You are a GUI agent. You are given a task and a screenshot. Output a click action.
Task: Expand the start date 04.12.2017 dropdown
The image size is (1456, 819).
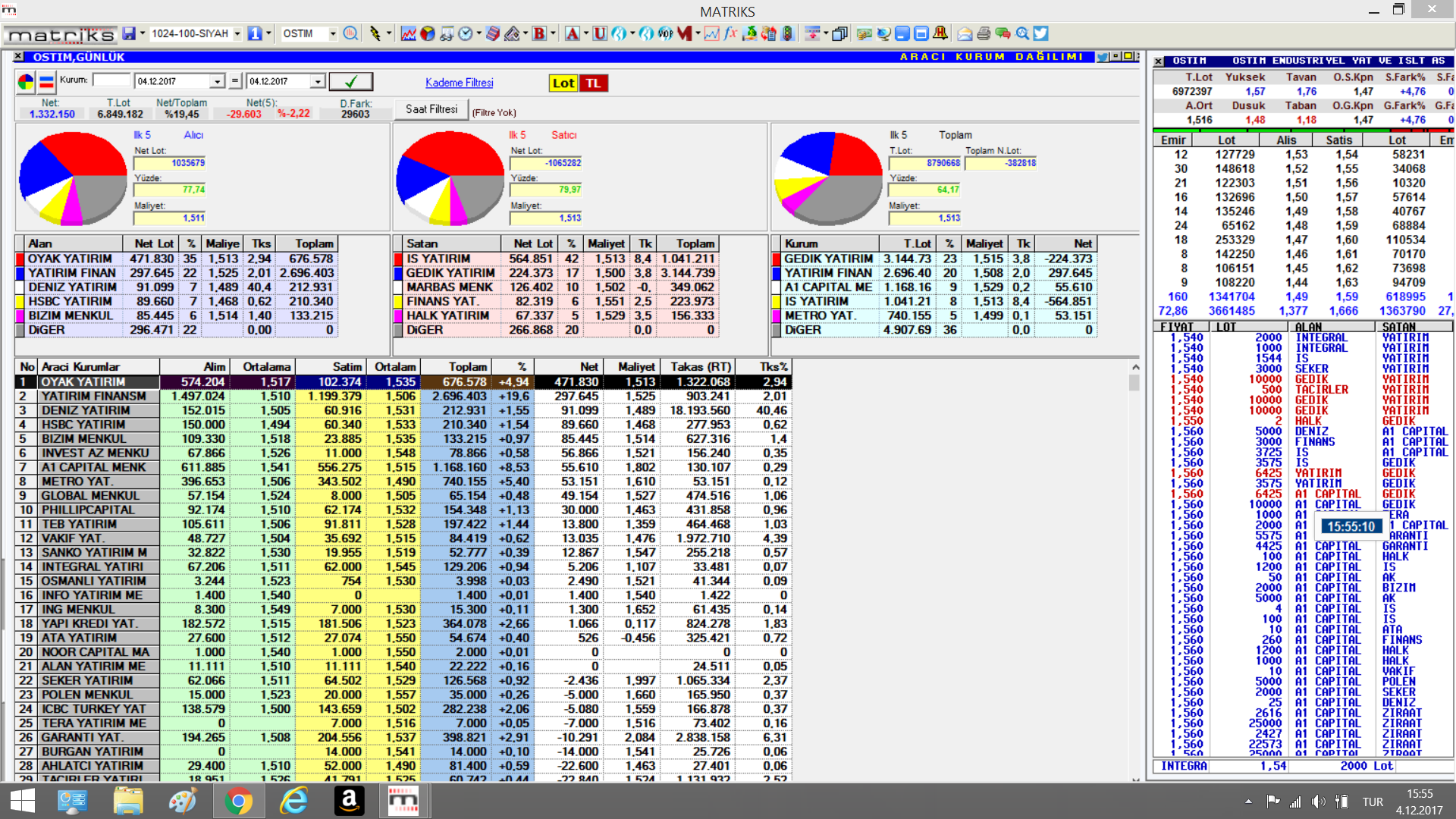point(218,81)
